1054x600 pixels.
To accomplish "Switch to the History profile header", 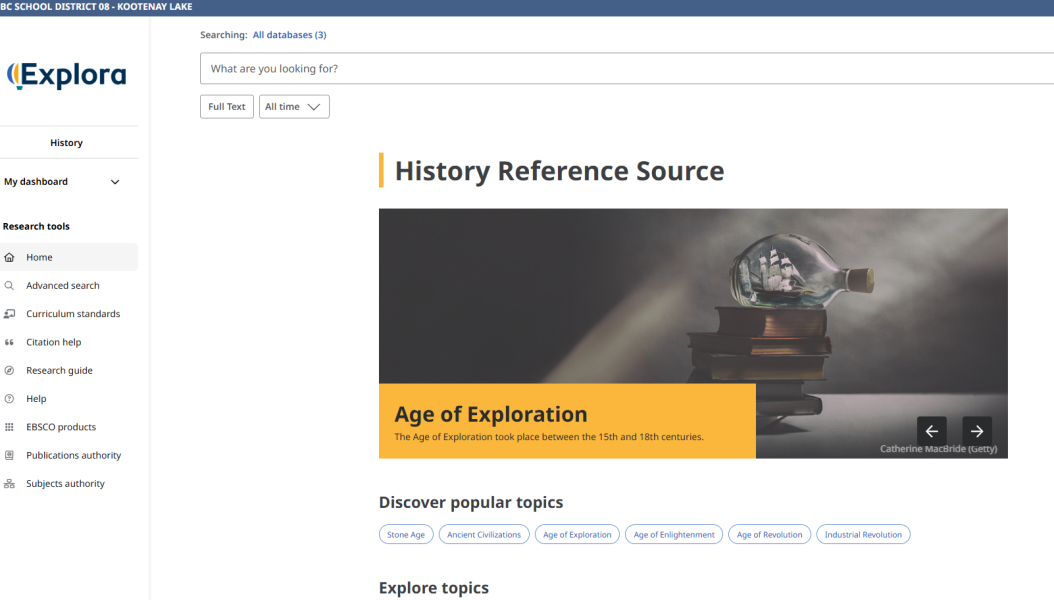I will pyautogui.click(x=69, y=142).
